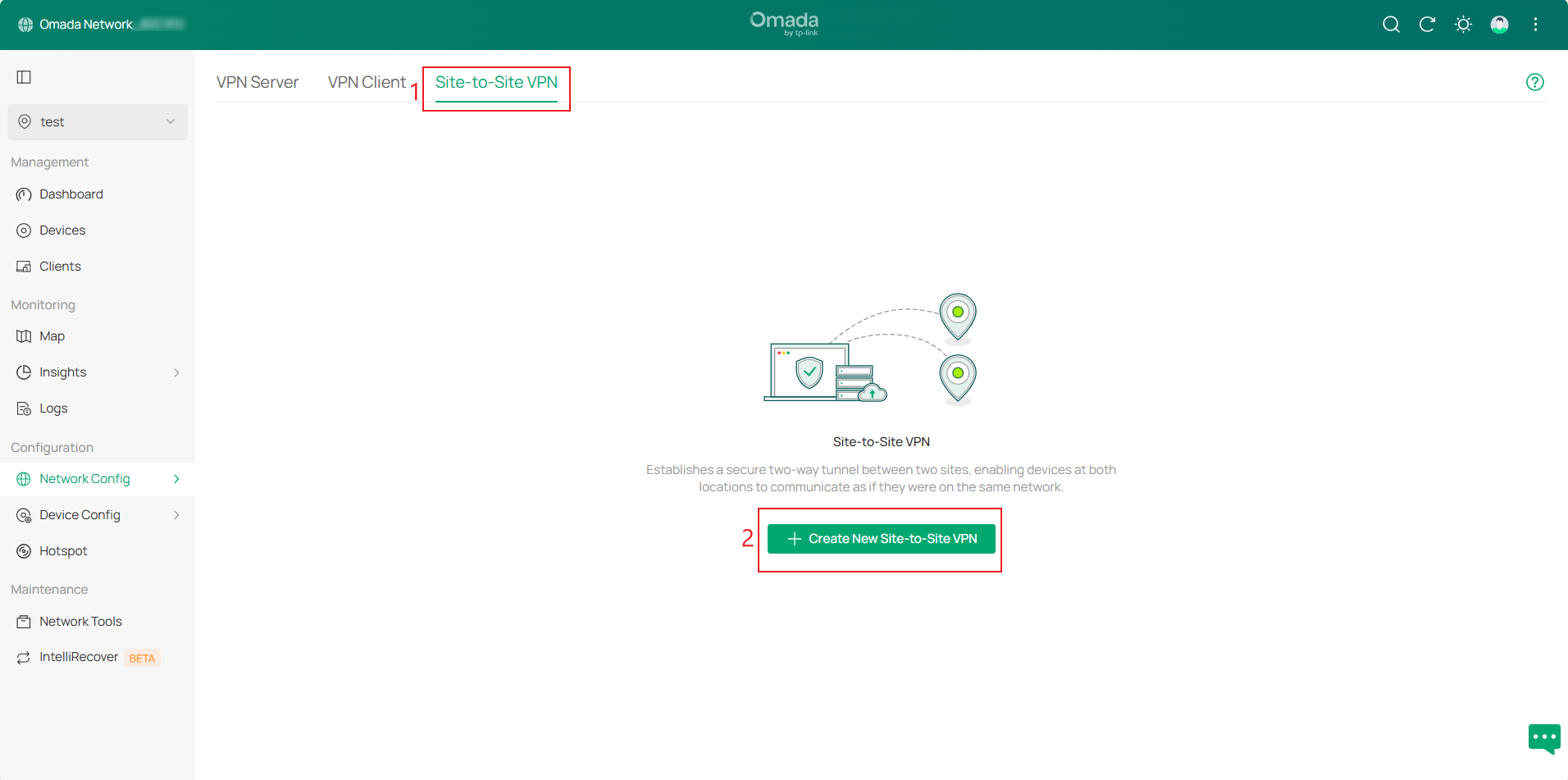Open the search function in top bar

pos(1391,25)
